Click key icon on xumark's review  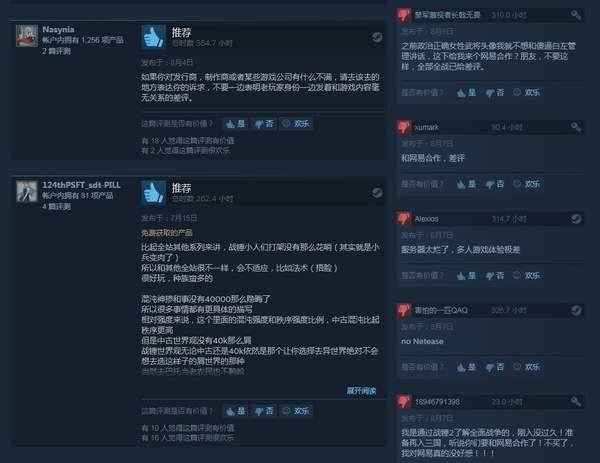576,127
